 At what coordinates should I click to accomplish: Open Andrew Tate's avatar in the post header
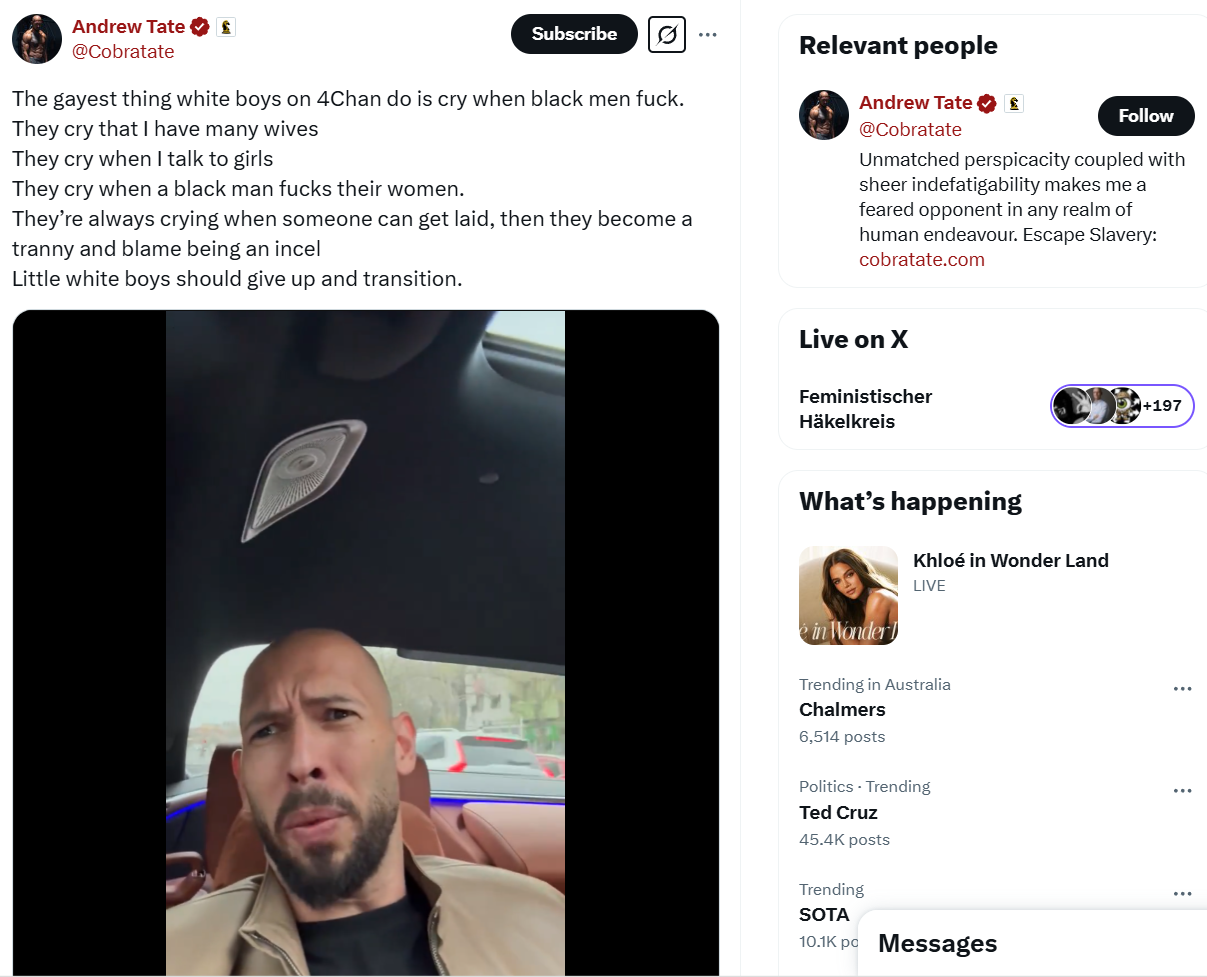[37, 39]
